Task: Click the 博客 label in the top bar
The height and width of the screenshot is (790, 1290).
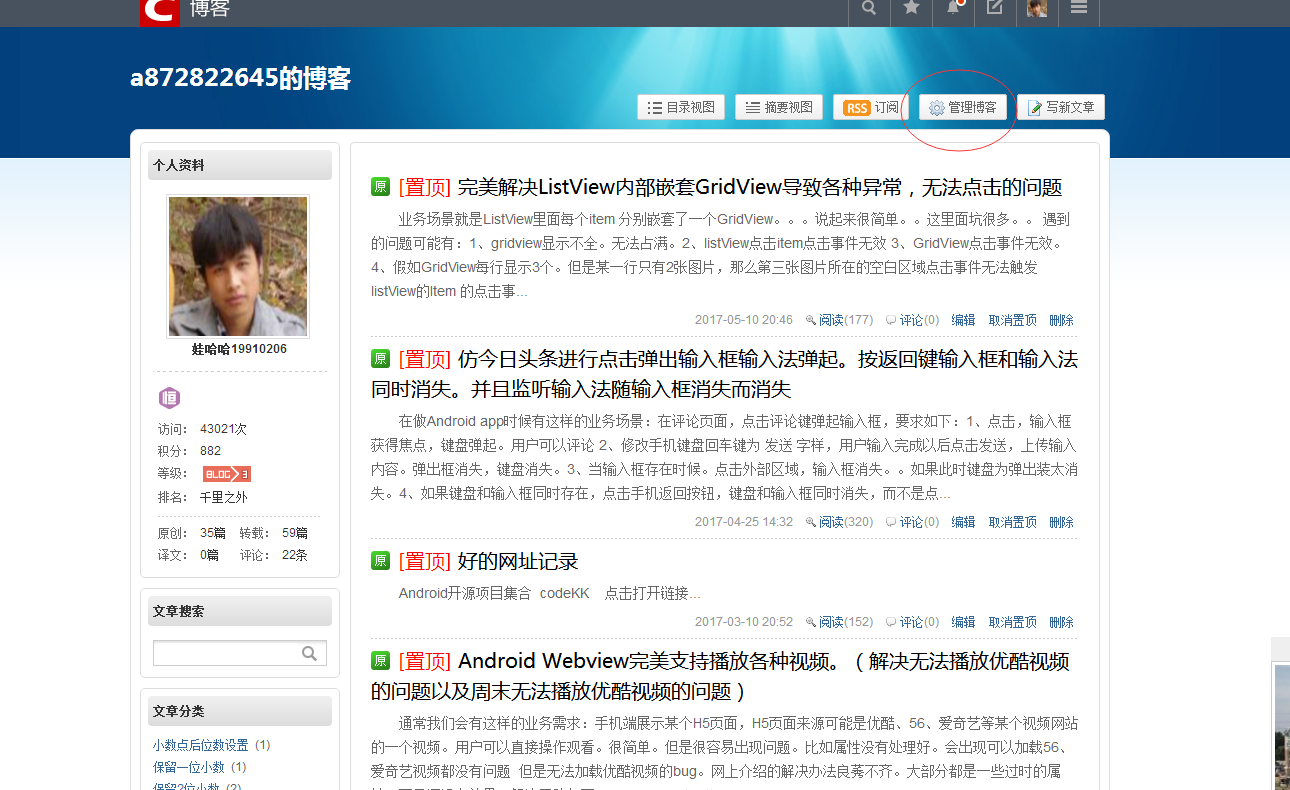Action: (x=209, y=9)
